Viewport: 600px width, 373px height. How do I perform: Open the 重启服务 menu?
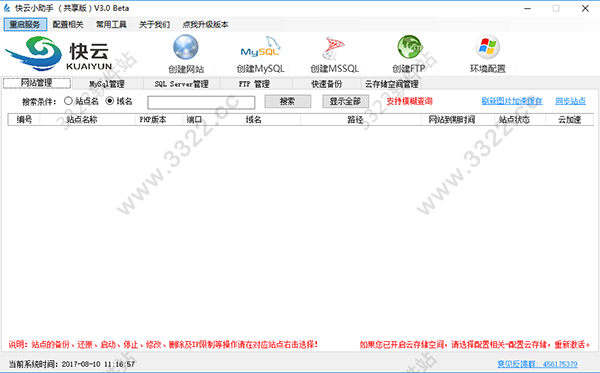tap(25, 24)
